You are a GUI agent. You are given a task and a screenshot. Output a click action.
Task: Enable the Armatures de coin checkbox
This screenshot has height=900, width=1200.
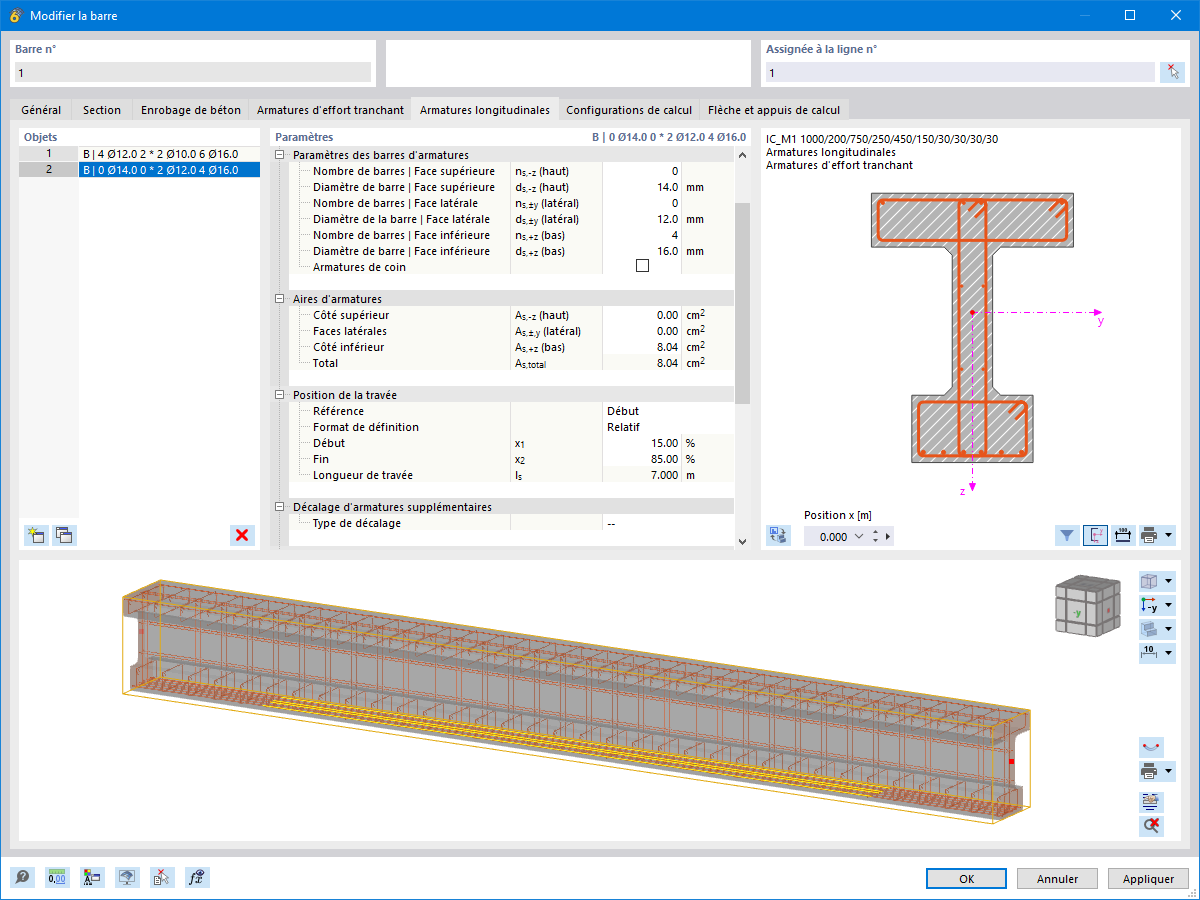pos(642,266)
